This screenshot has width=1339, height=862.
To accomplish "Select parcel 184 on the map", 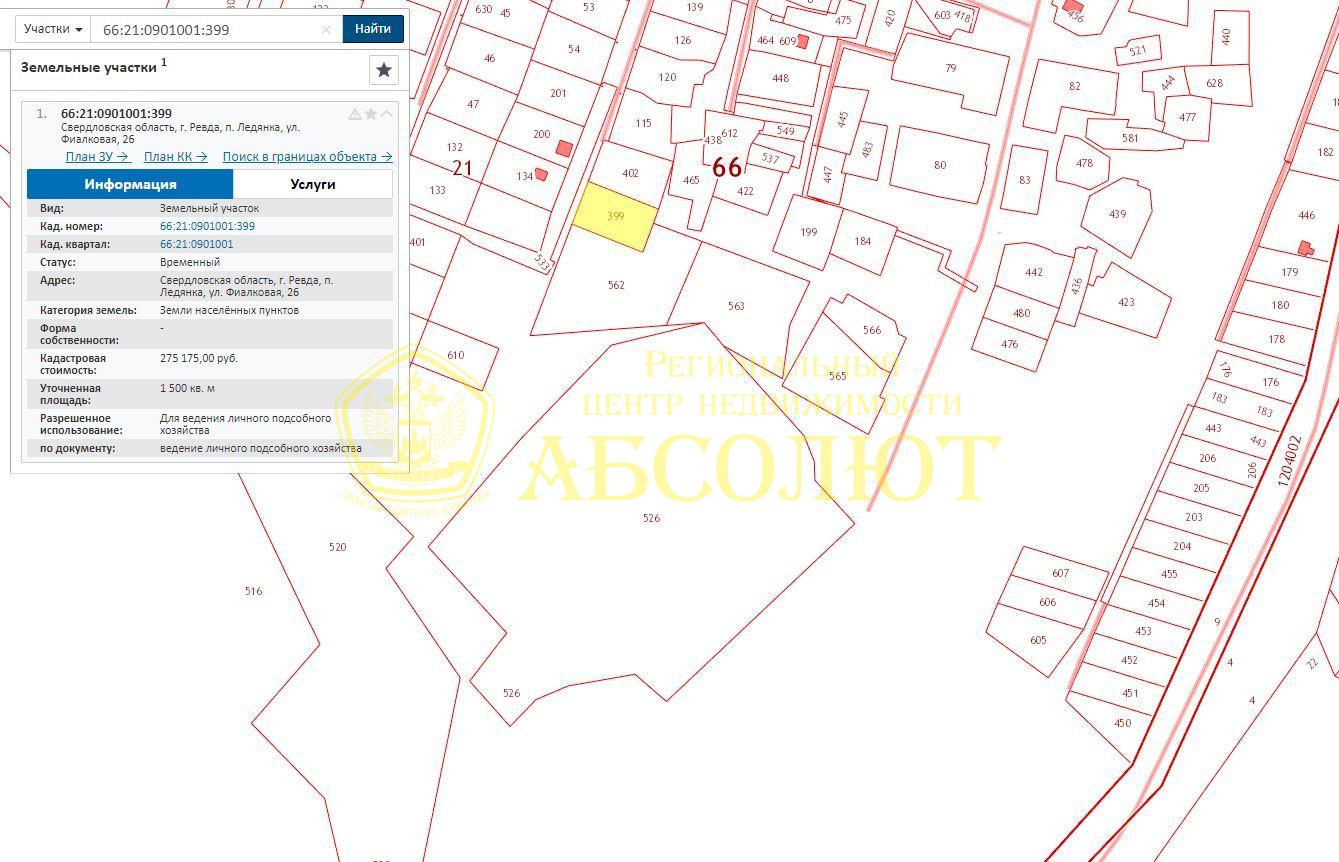I will click(862, 241).
